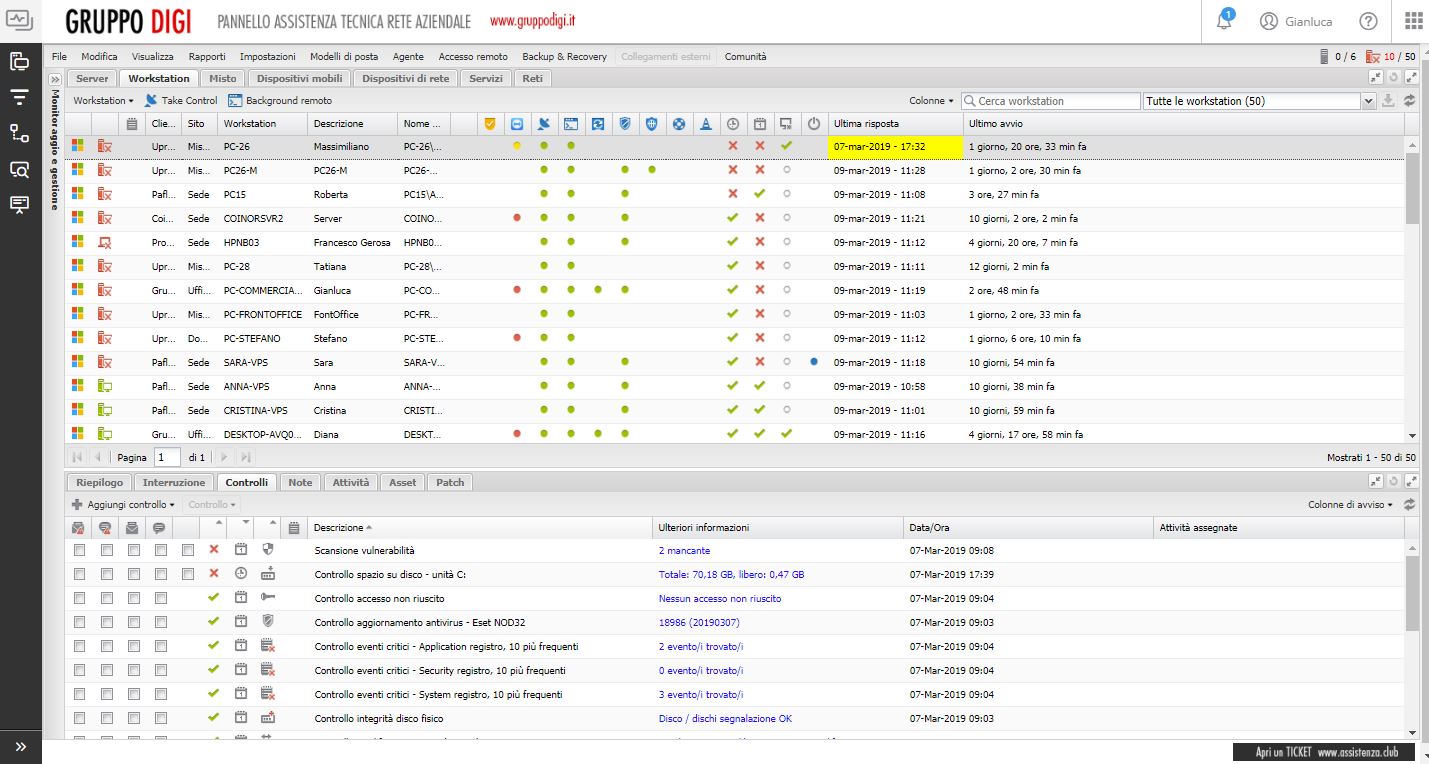Sort by lifebuoy column header icon
The width and height of the screenshot is (1429, 764).
pyautogui.click(x=678, y=124)
